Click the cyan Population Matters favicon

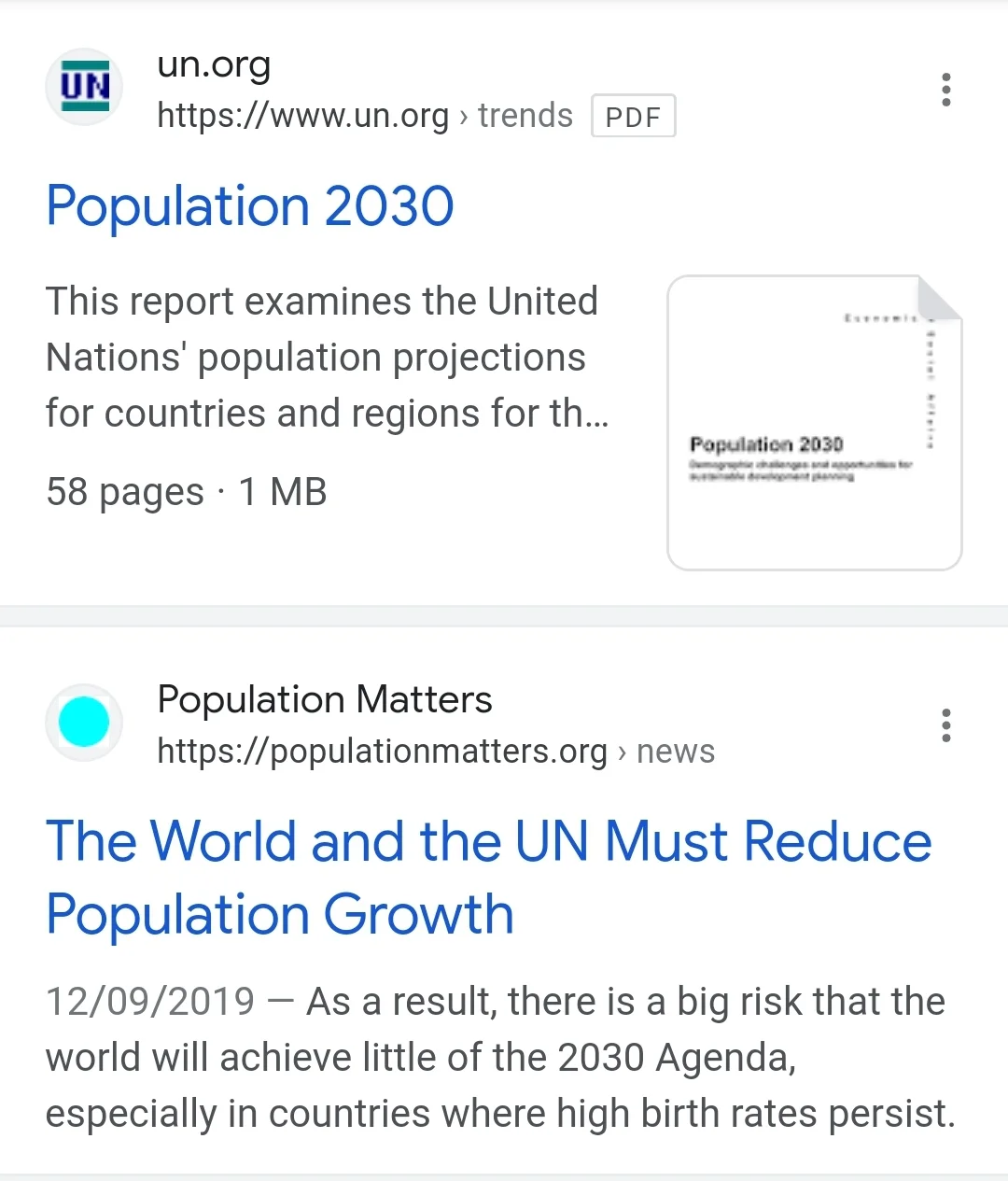[84, 722]
